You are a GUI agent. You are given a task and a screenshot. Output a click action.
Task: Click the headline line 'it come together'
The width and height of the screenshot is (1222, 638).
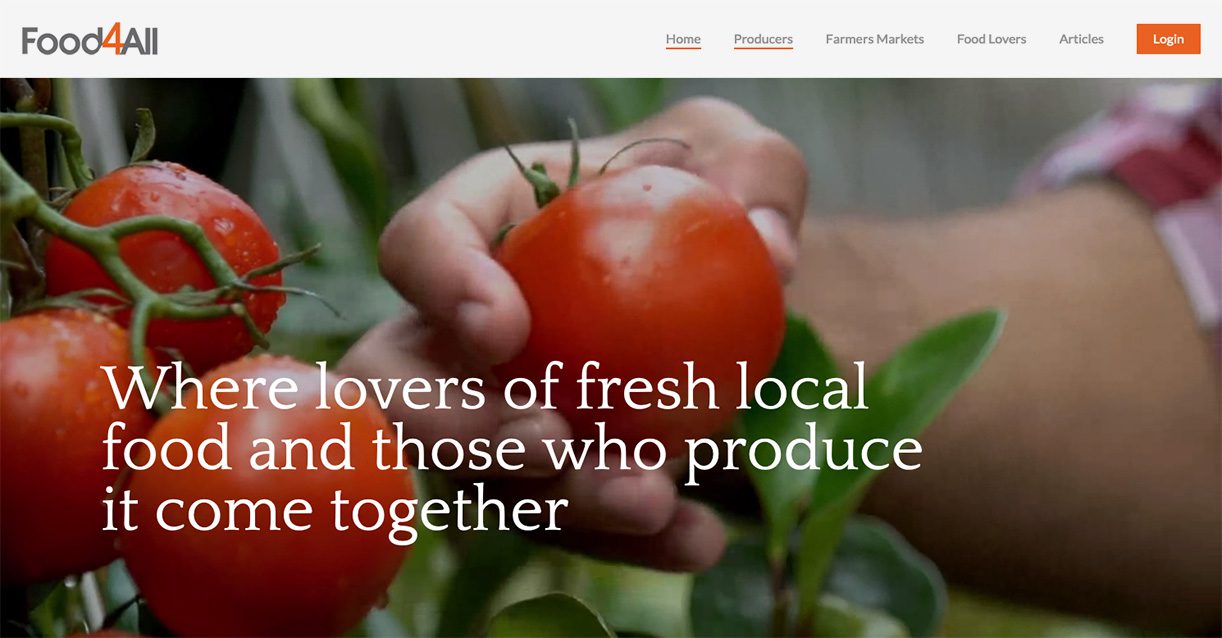[x=335, y=510]
